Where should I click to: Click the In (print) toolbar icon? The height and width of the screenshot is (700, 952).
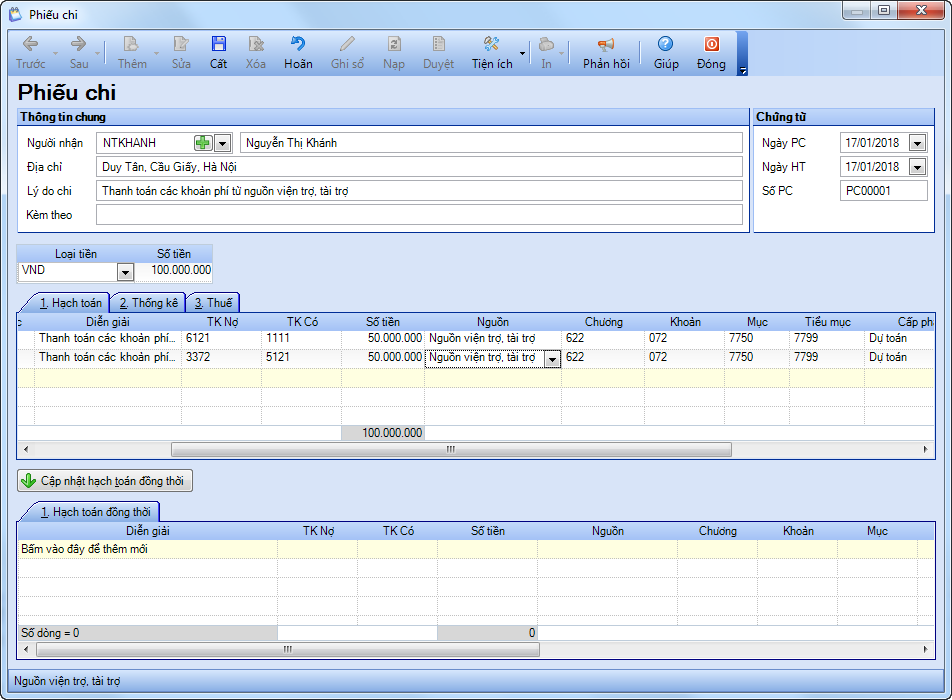coord(546,53)
